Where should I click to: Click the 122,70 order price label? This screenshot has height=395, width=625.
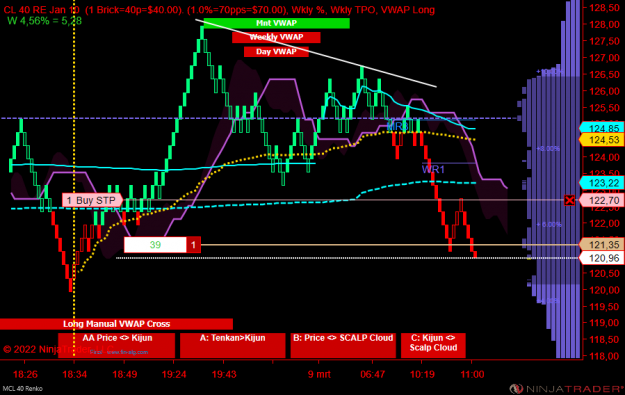(602, 200)
